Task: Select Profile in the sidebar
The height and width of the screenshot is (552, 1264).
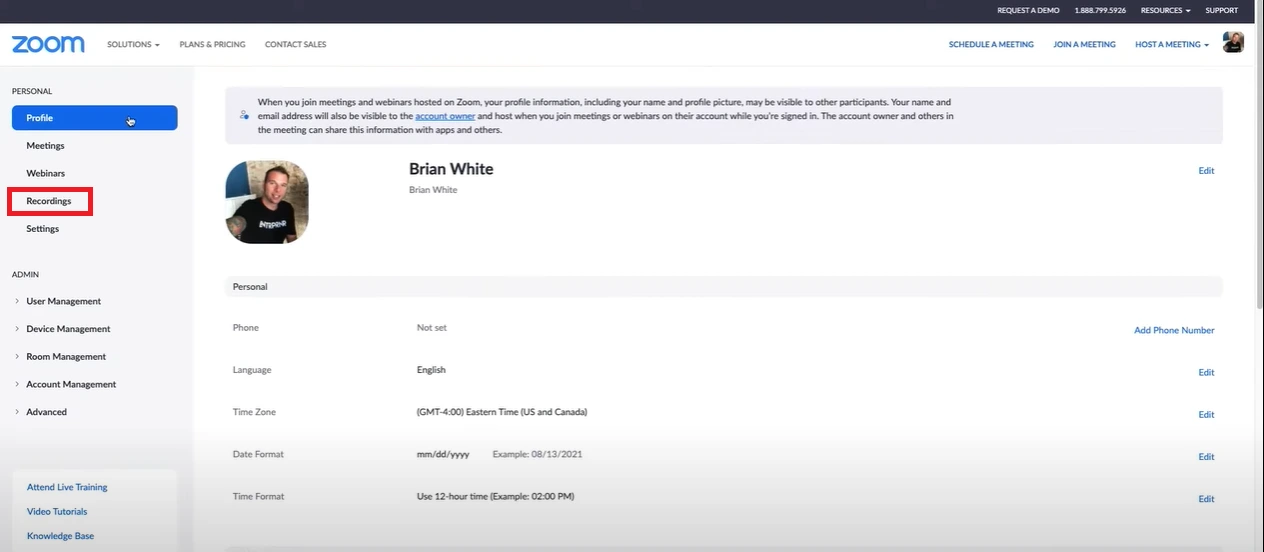Action: click(x=95, y=118)
